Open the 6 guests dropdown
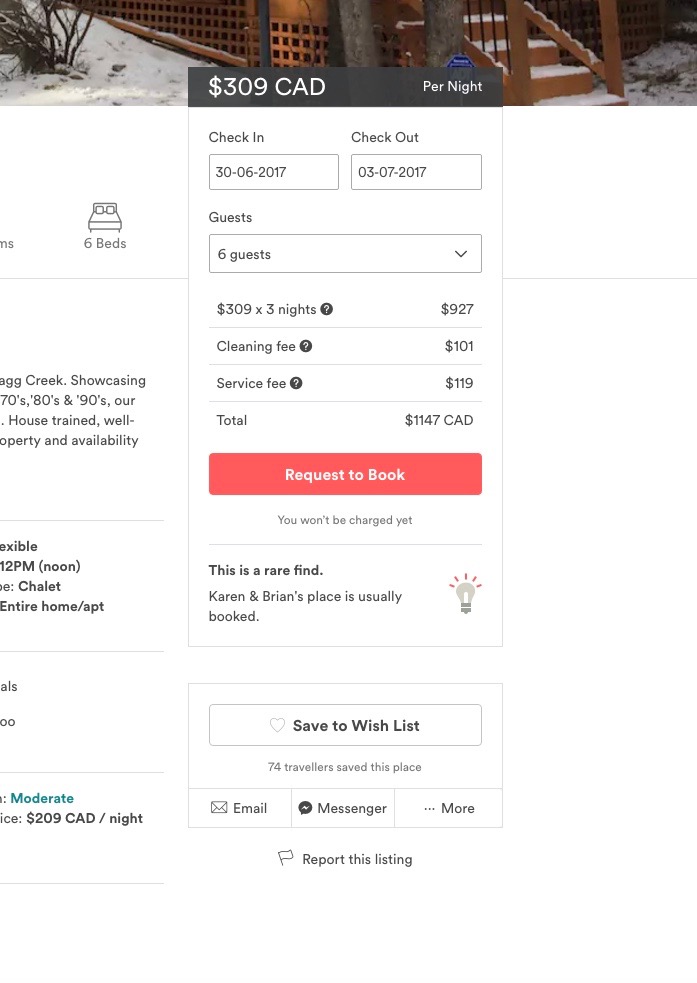Image resolution: width=697 pixels, height=983 pixels. point(345,254)
